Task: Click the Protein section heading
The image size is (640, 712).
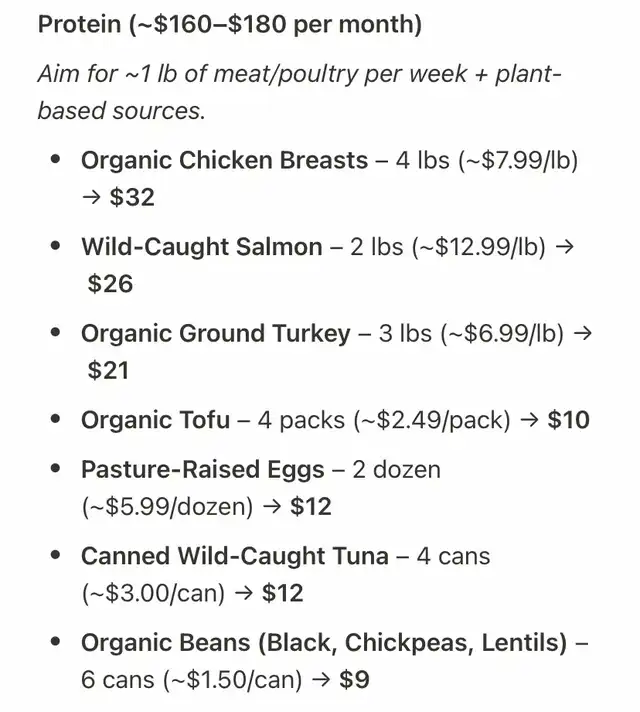Action: [230, 24]
